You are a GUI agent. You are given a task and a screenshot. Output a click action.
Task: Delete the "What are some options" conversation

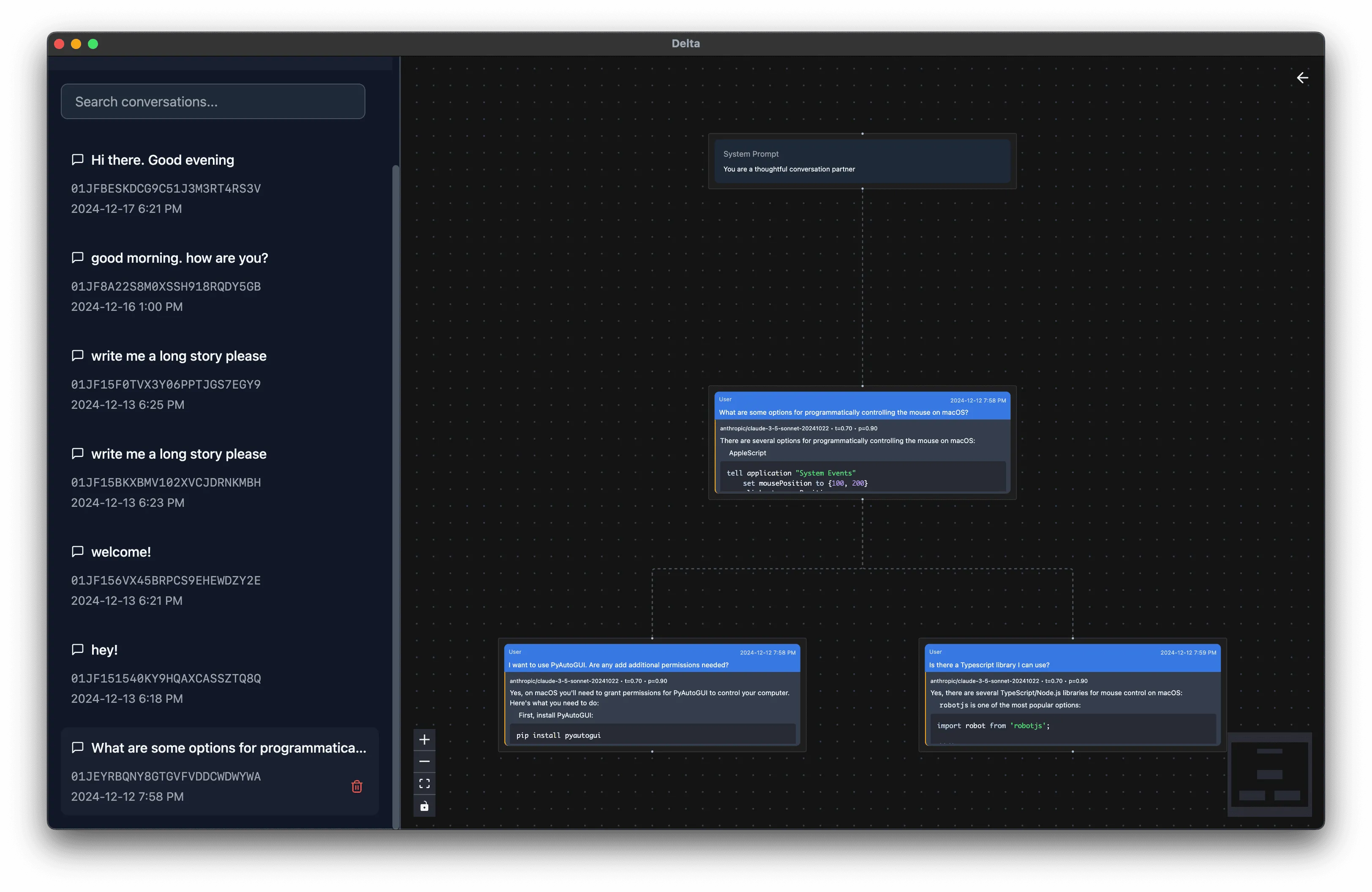coord(357,786)
